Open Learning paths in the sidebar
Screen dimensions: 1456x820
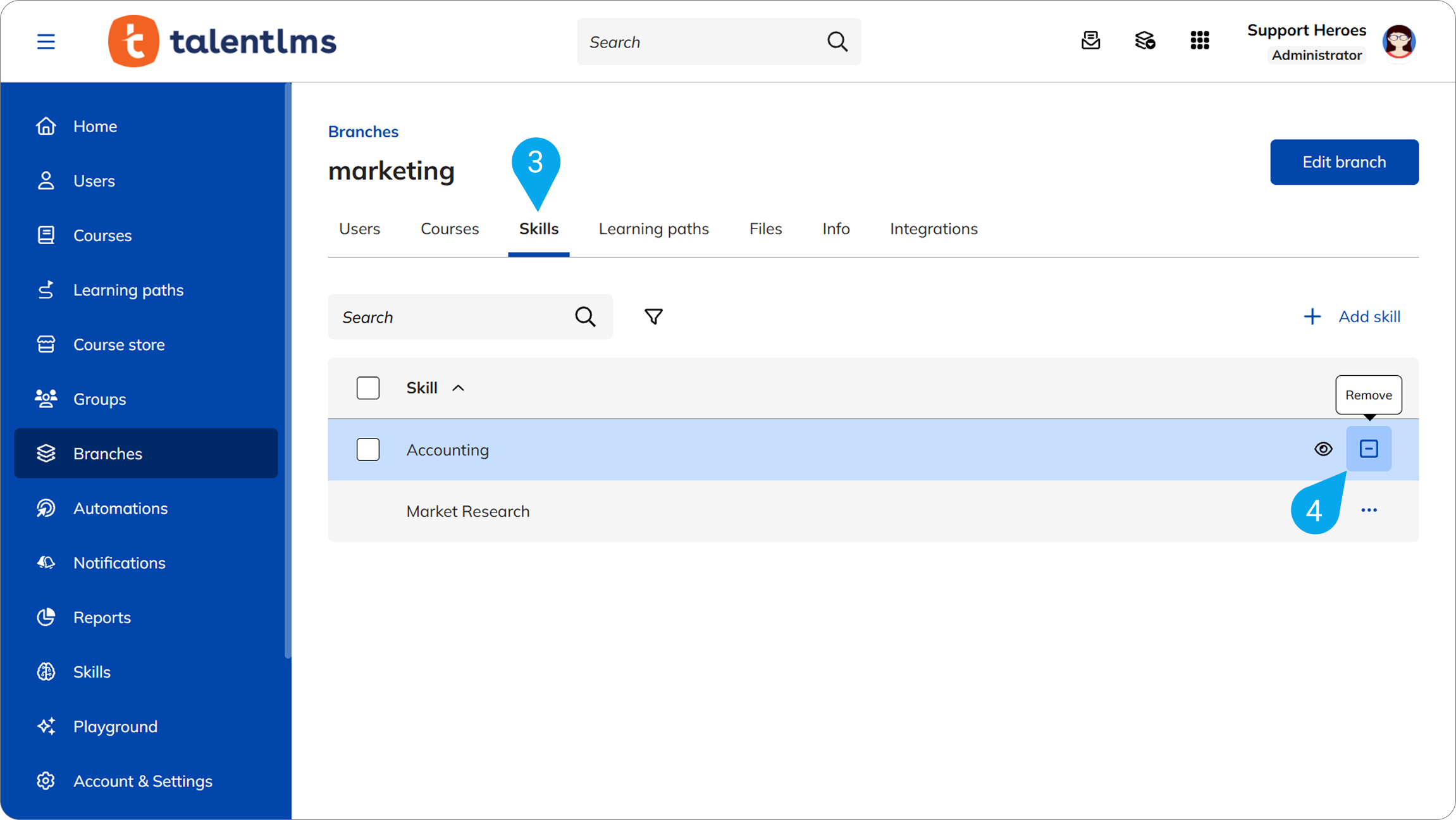[146, 290]
